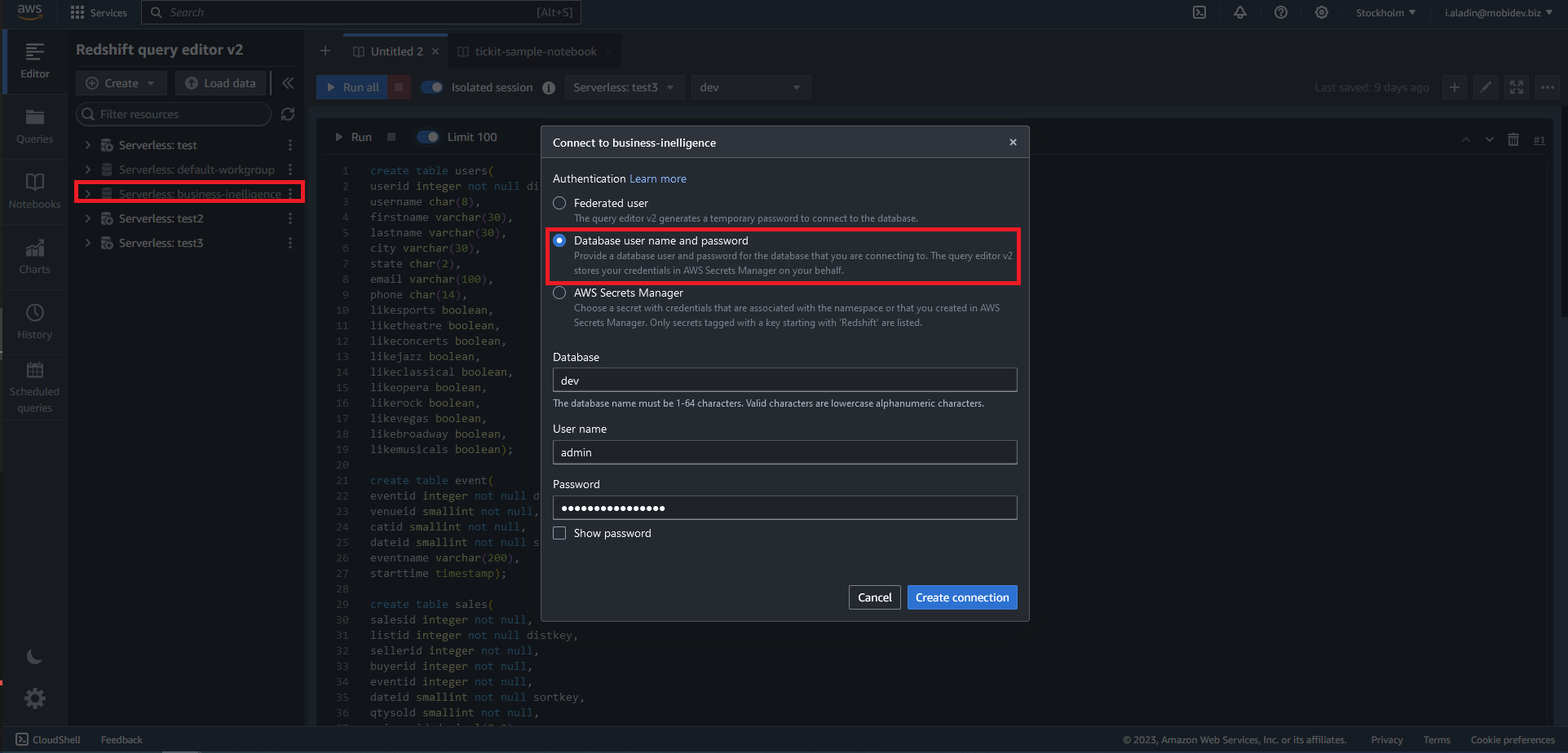Toggle Isolated session switch

pyautogui.click(x=431, y=87)
